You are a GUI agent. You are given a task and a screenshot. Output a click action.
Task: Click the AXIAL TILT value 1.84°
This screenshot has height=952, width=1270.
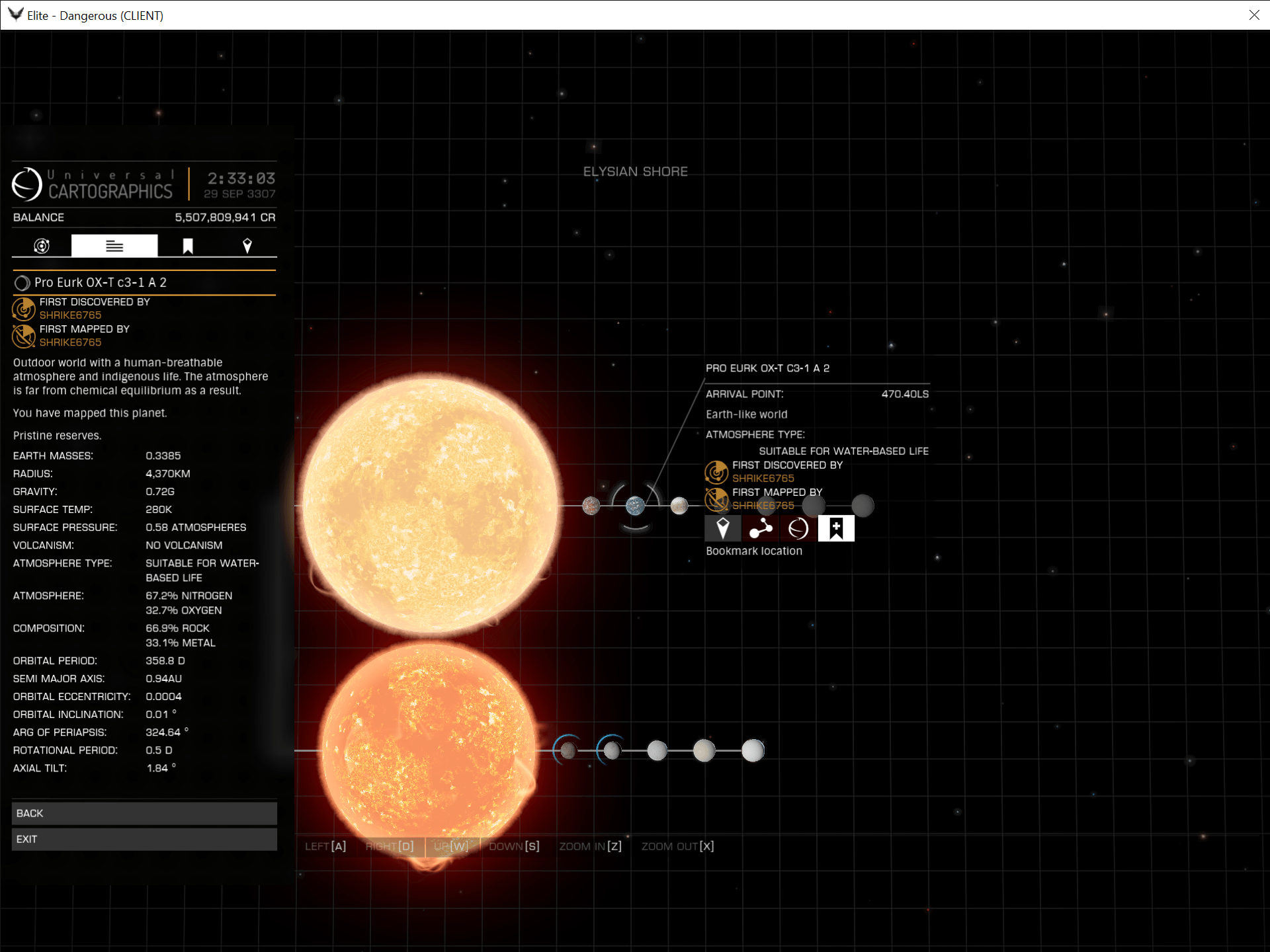(x=161, y=768)
